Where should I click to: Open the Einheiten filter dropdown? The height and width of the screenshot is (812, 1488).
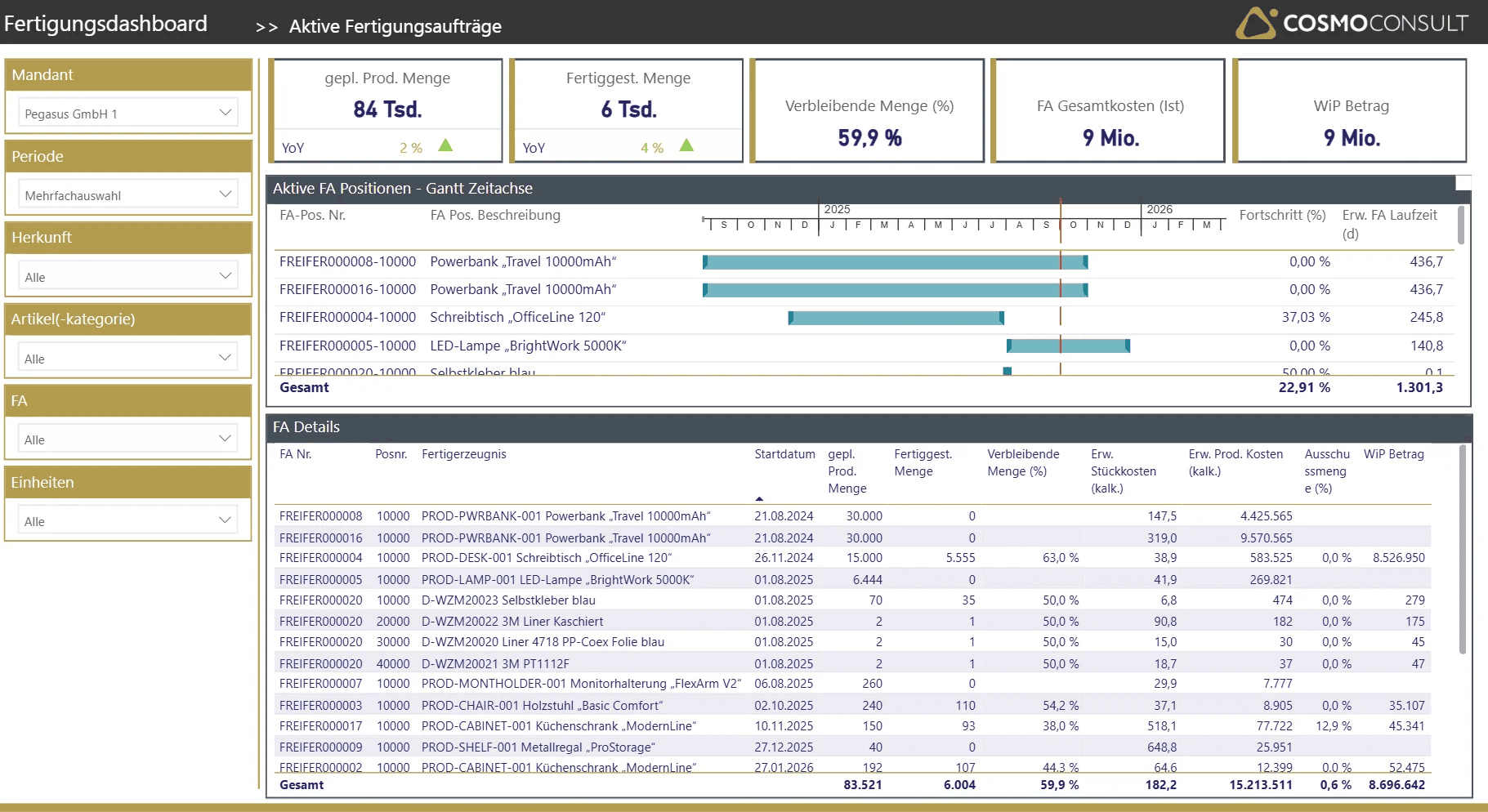coord(128,520)
